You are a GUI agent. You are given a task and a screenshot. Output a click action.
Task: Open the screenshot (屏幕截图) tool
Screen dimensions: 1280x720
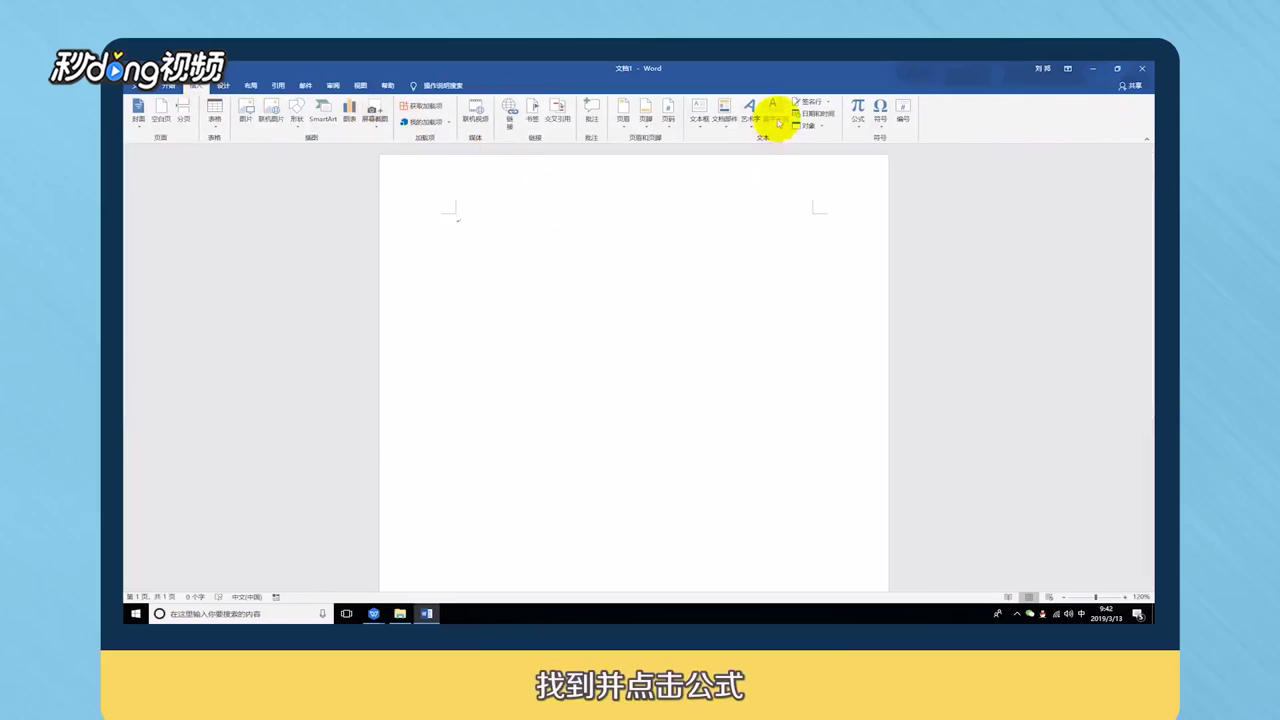point(375,112)
